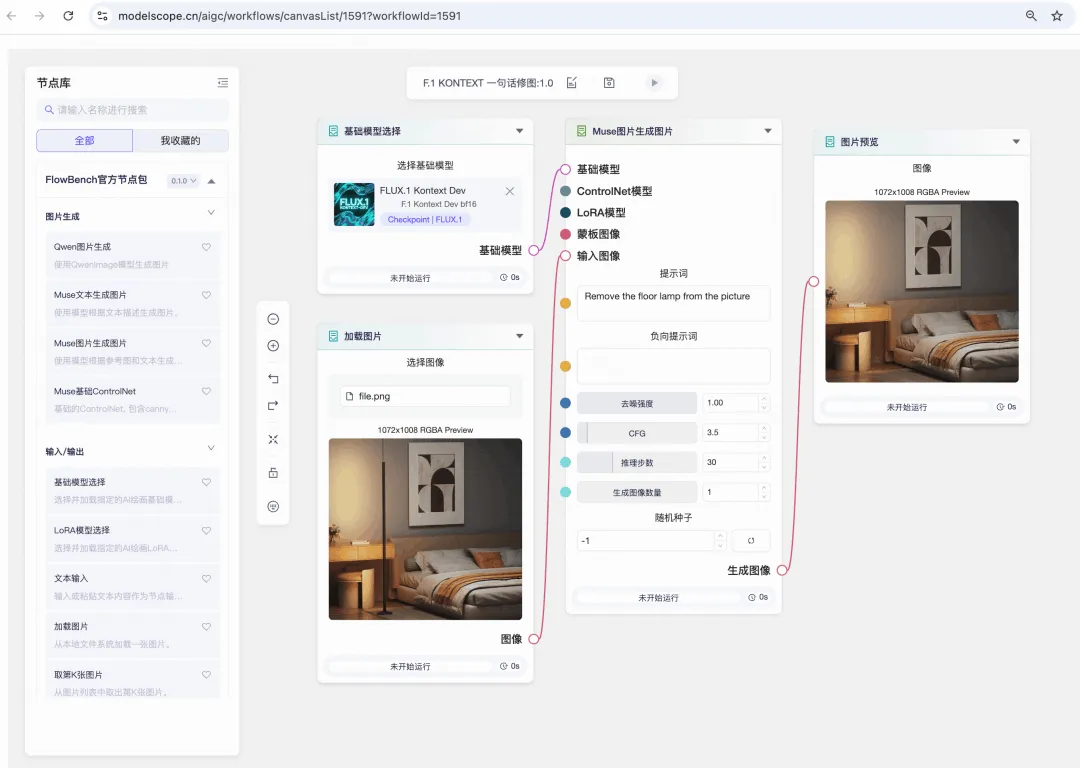Click the loaded bedroom image with lamp
Viewport: 1080px width, 768px height.
[425, 529]
